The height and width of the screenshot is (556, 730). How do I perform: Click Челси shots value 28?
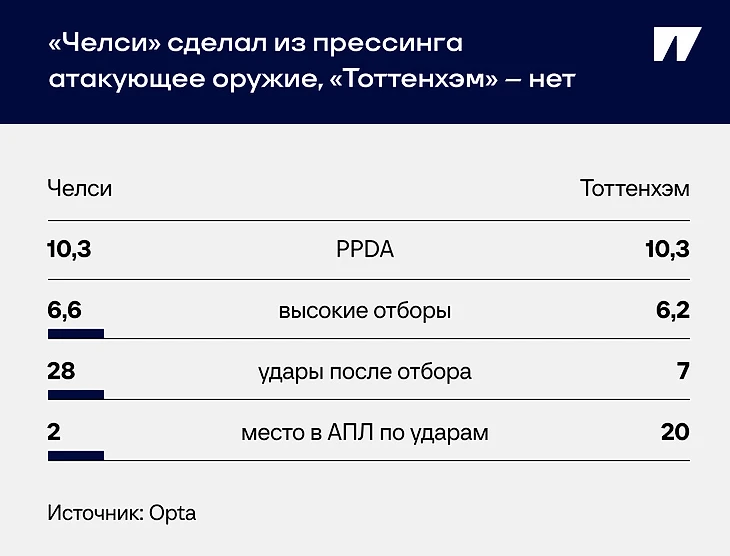(61, 371)
